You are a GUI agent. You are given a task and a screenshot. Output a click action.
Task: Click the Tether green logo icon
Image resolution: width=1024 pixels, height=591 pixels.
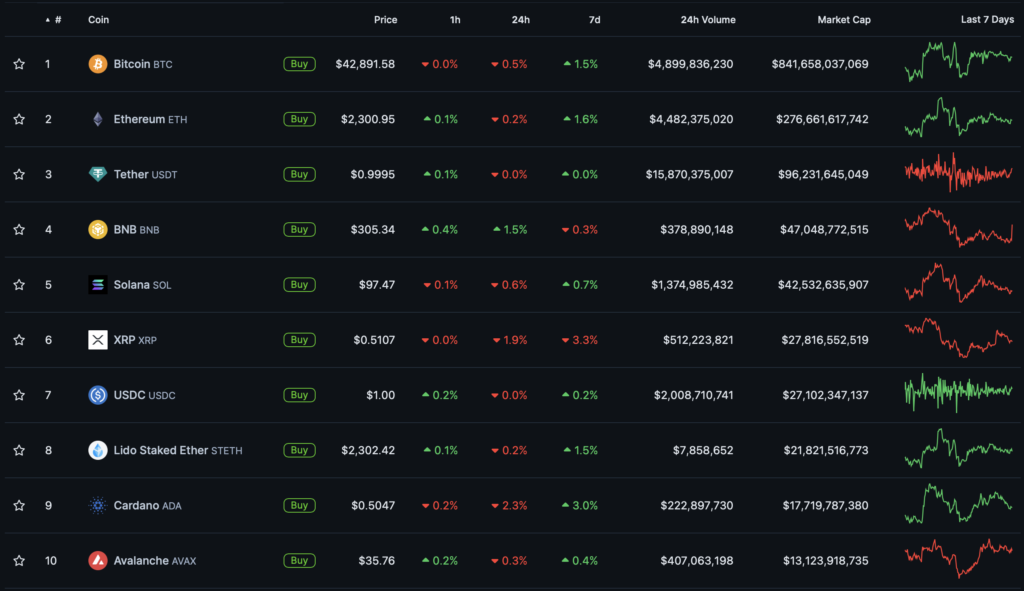point(97,174)
